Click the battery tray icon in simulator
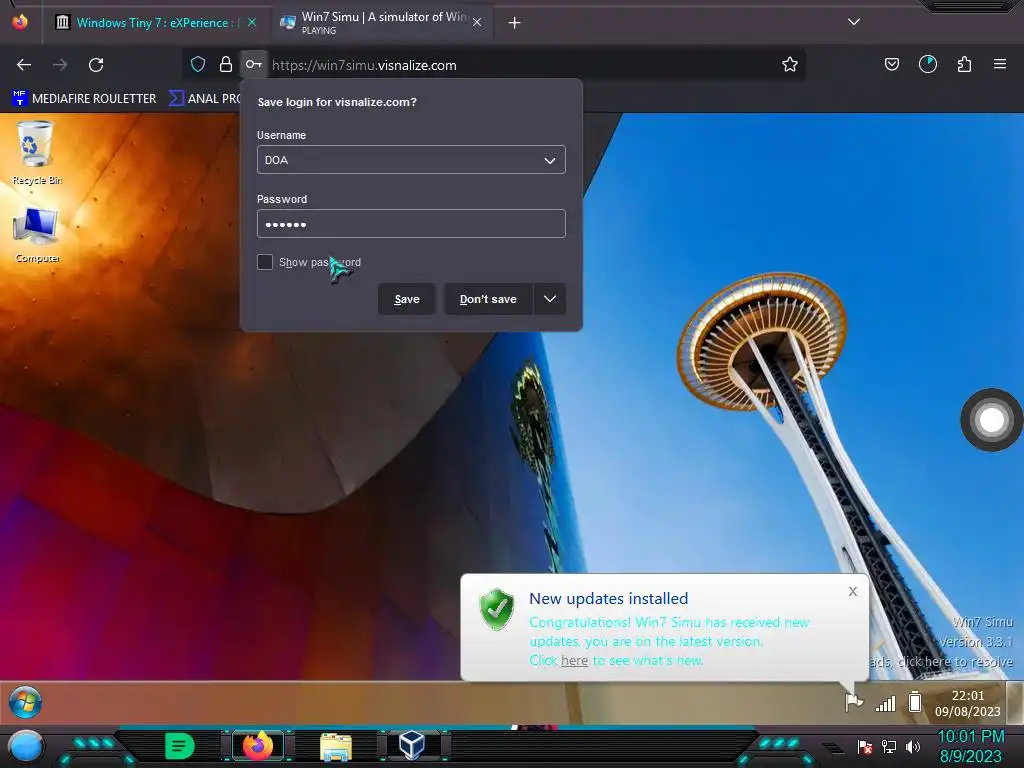Image resolution: width=1024 pixels, height=768 pixels. point(915,702)
